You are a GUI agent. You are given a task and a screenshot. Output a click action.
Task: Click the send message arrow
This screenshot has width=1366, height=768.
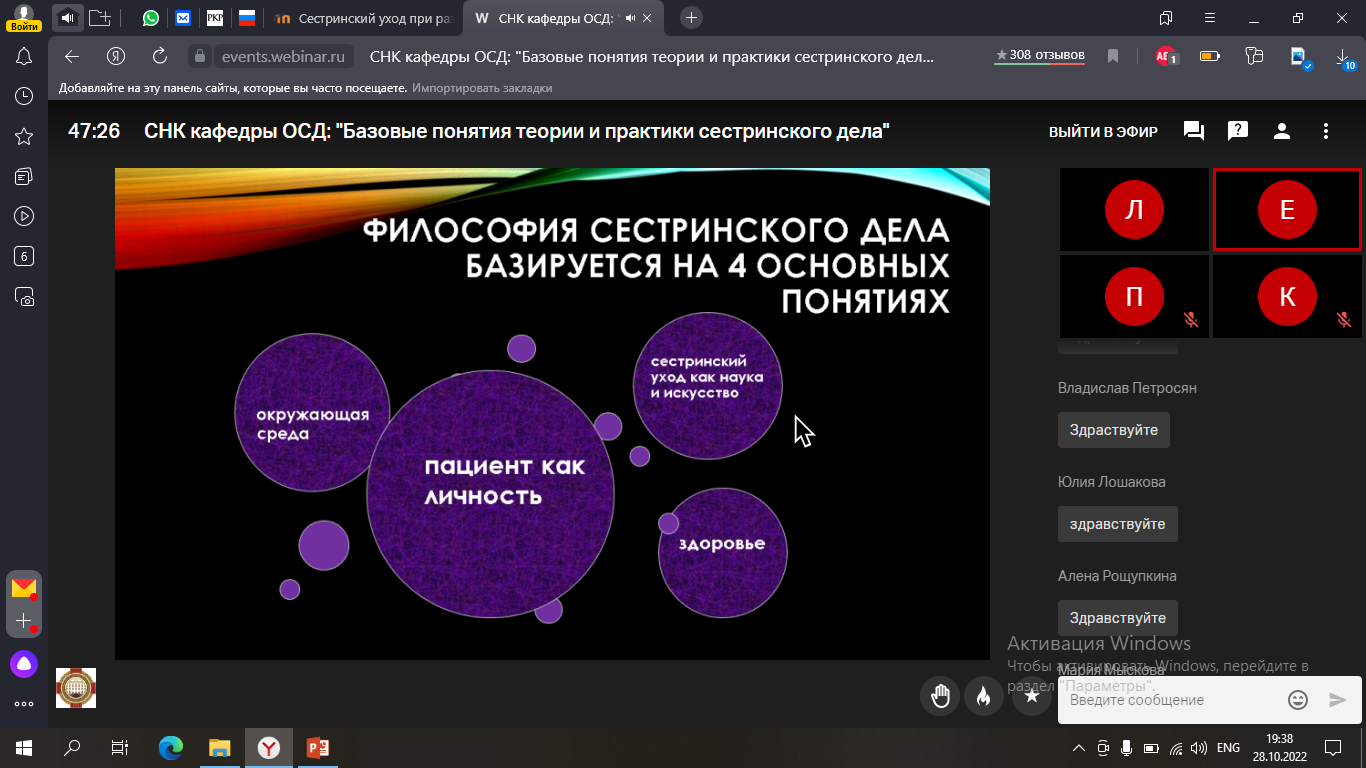point(1337,700)
